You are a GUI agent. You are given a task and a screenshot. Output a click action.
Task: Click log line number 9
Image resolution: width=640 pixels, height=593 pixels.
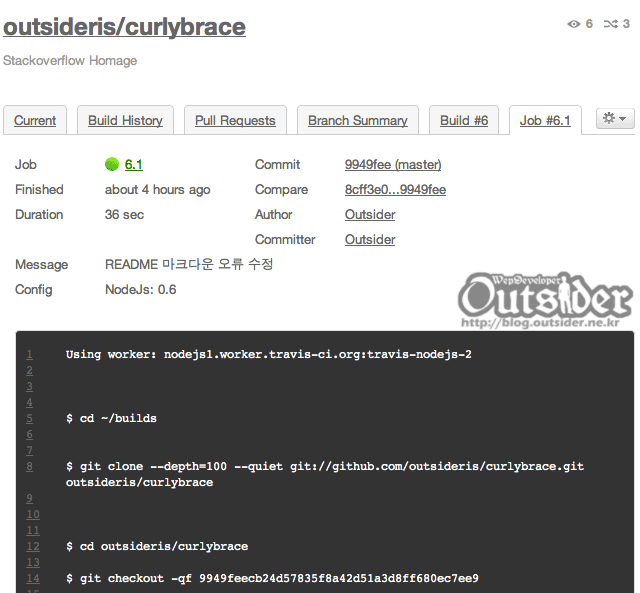tap(29, 498)
